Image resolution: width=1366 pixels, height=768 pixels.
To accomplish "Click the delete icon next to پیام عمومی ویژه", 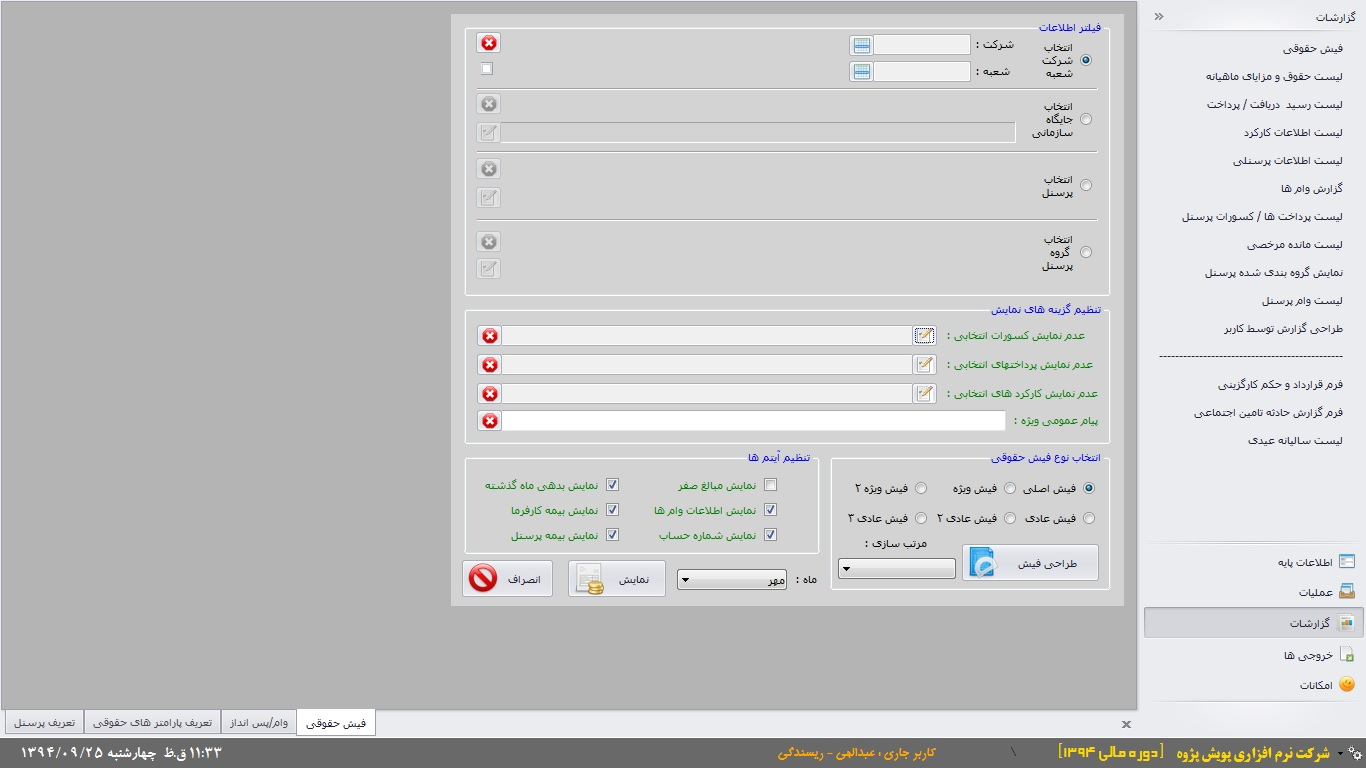I will [x=489, y=420].
